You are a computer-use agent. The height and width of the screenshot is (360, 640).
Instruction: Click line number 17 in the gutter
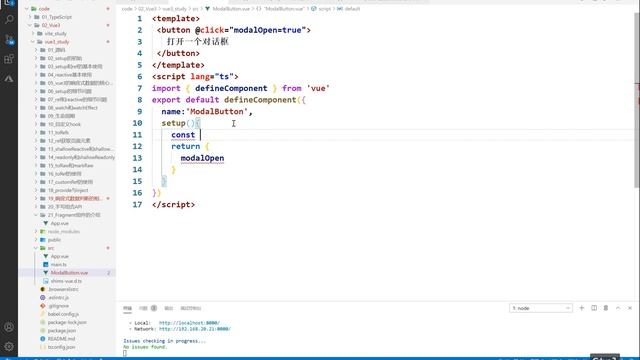(137, 204)
